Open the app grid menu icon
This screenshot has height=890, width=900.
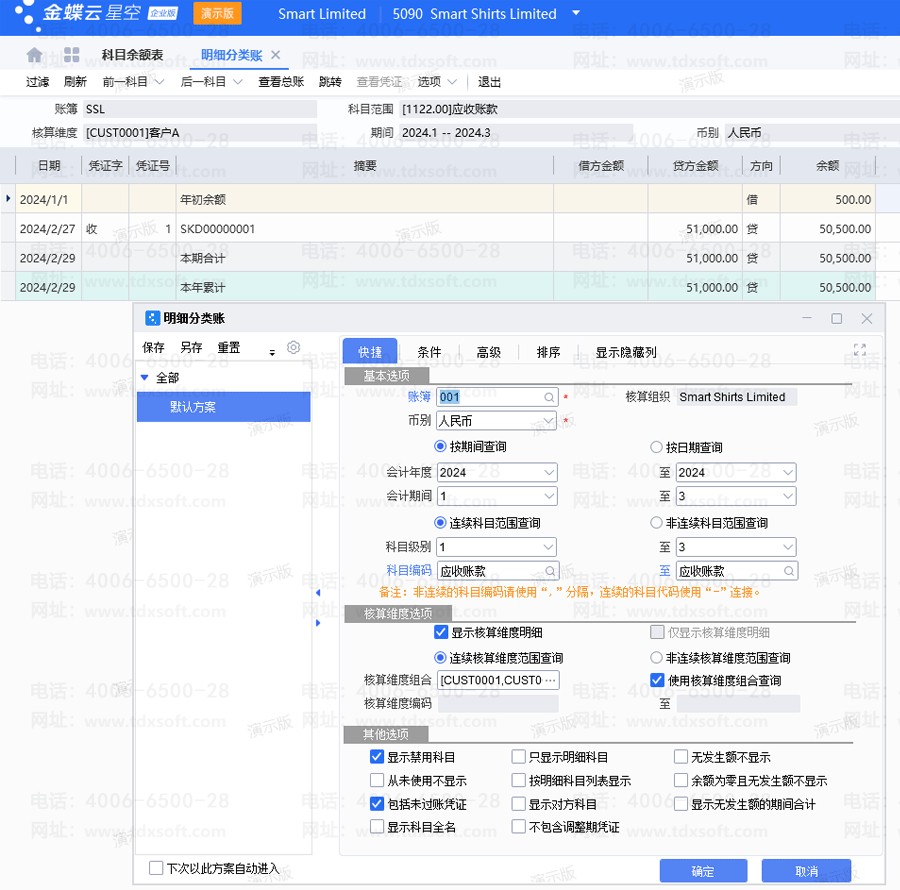click(x=71, y=55)
